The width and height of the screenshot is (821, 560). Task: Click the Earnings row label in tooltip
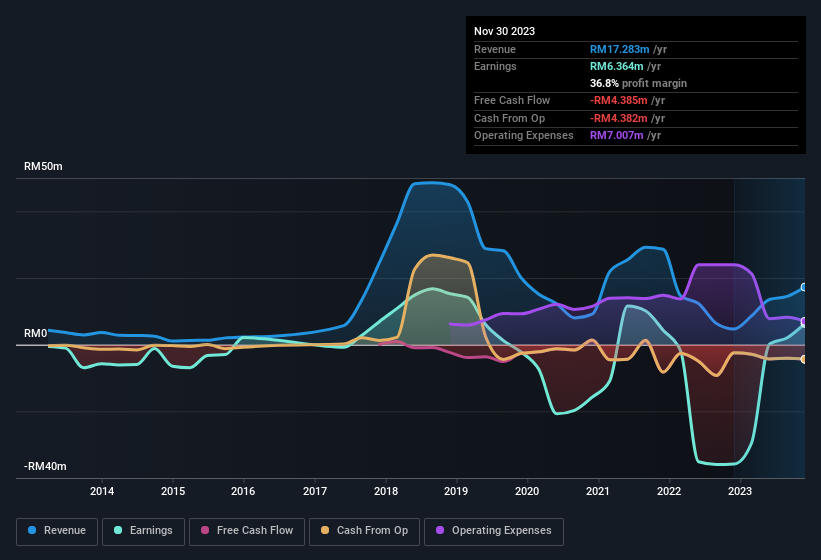click(x=495, y=66)
